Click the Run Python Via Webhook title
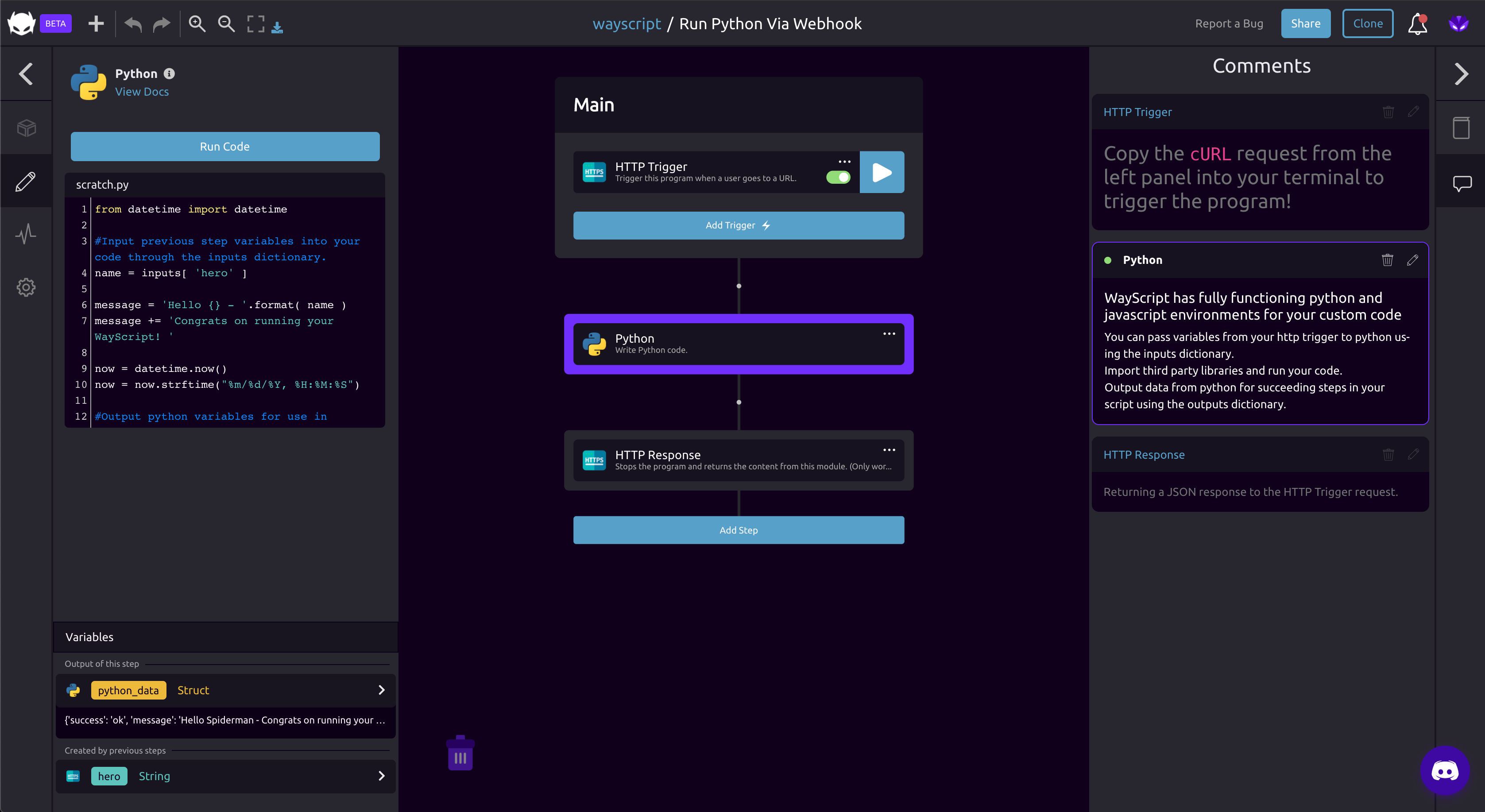The image size is (1485, 812). click(x=770, y=23)
